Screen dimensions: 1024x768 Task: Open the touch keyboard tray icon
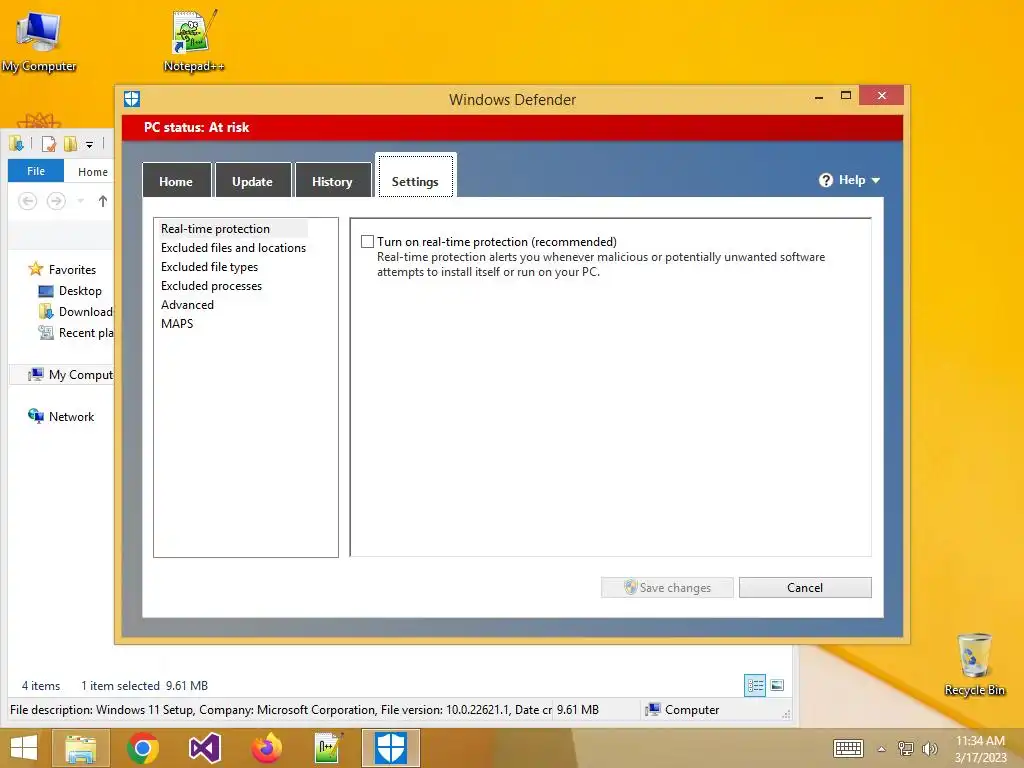(x=848, y=748)
